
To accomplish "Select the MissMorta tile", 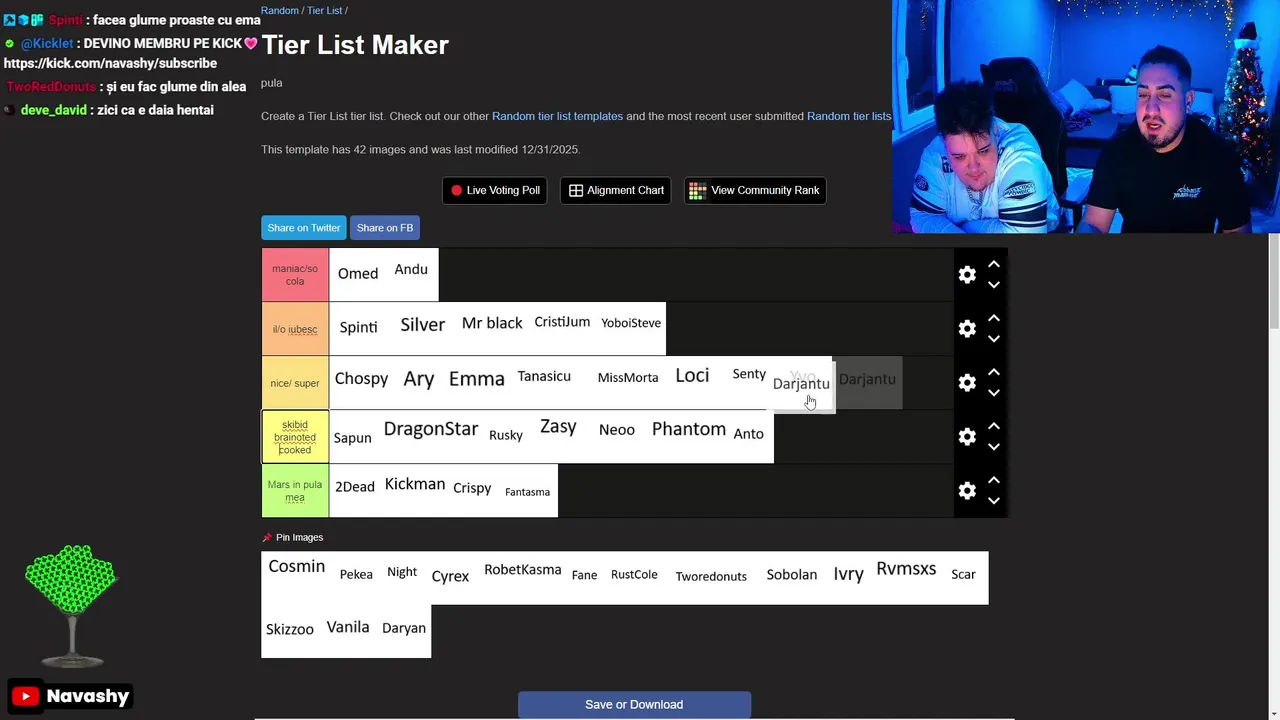I will [627, 382].
